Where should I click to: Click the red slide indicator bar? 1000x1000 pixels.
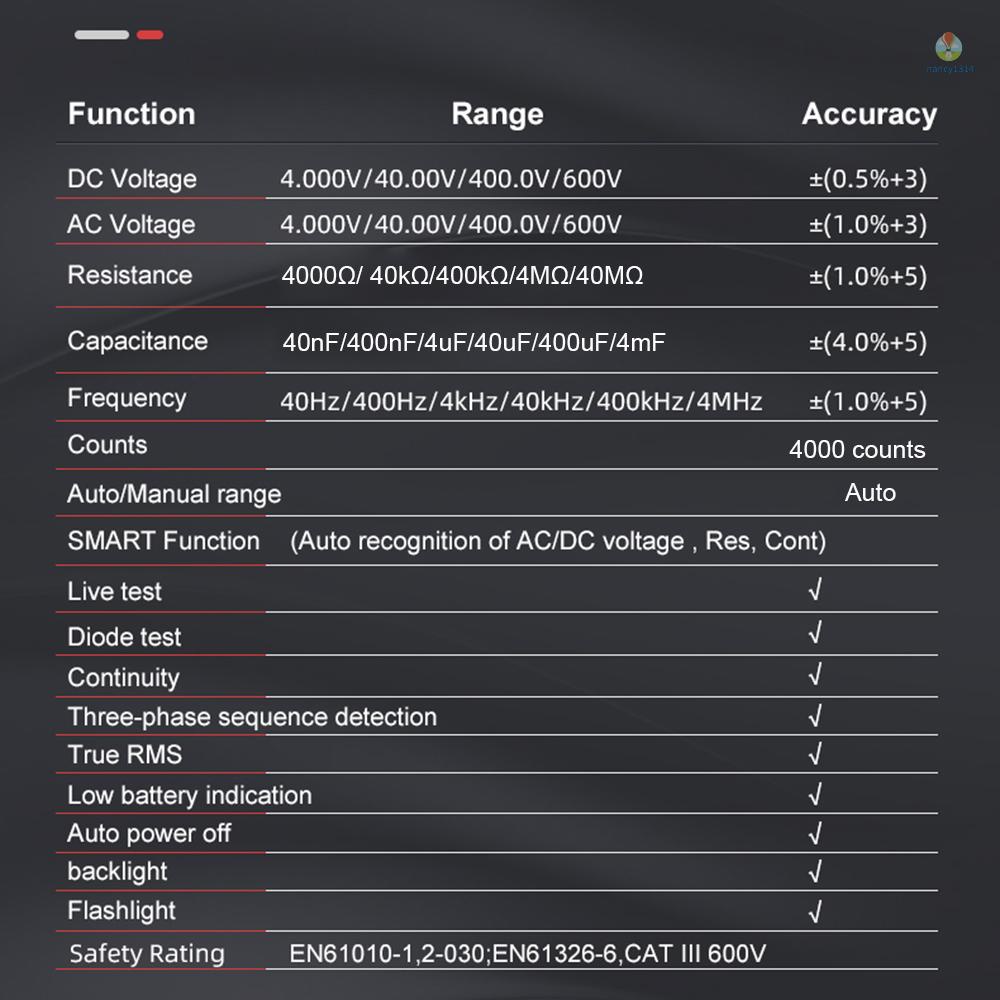pyautogui.click(x=150, y=35)
